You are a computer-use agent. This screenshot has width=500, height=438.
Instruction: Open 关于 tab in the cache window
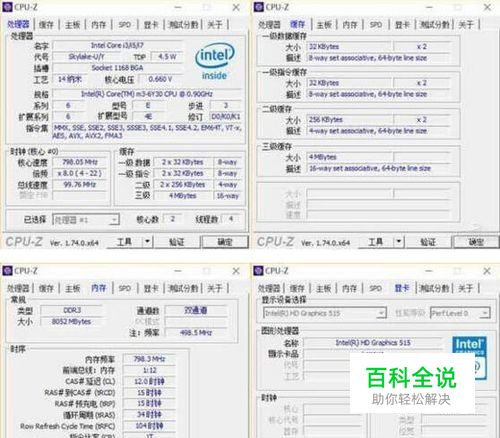point(466,24)
